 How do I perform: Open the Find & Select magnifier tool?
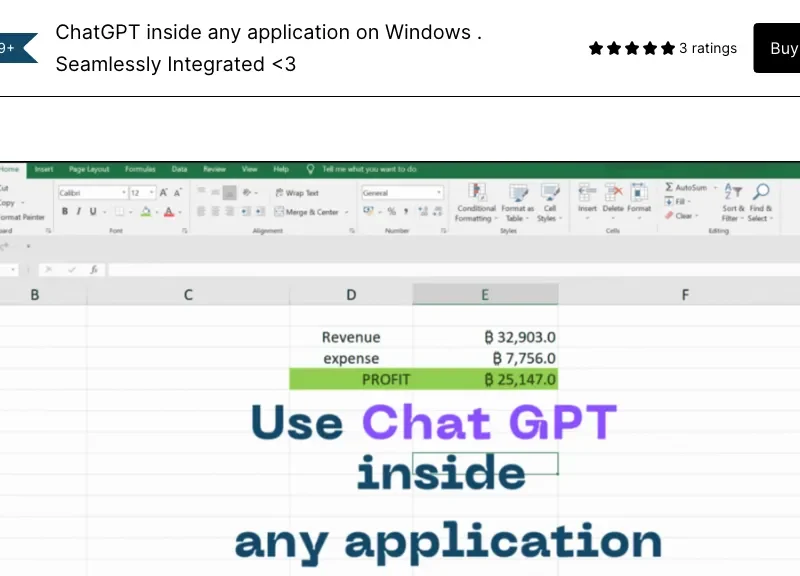point(761,203)
